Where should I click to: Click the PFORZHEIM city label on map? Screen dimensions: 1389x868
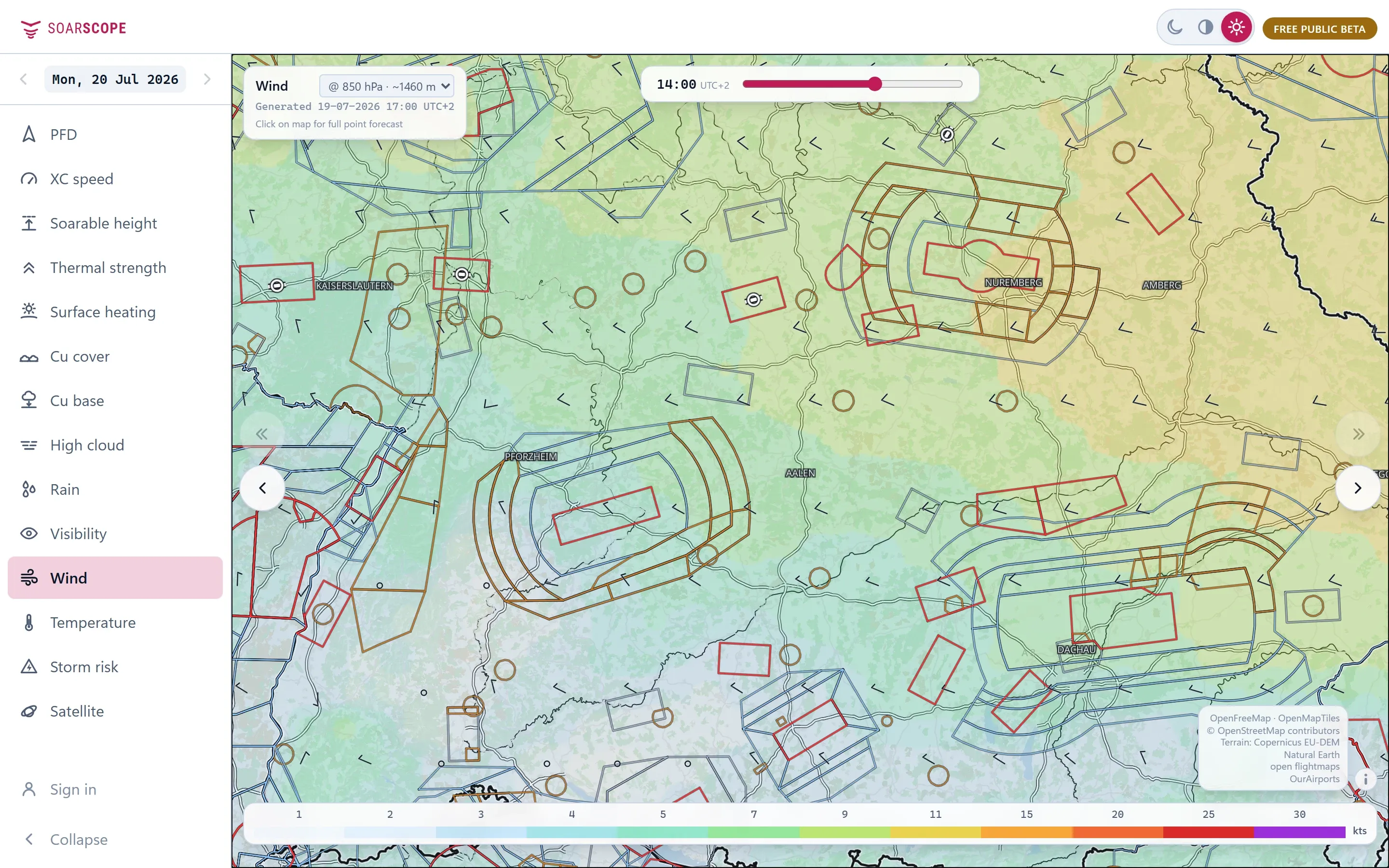pyautogui.click(x=531, y=457)
